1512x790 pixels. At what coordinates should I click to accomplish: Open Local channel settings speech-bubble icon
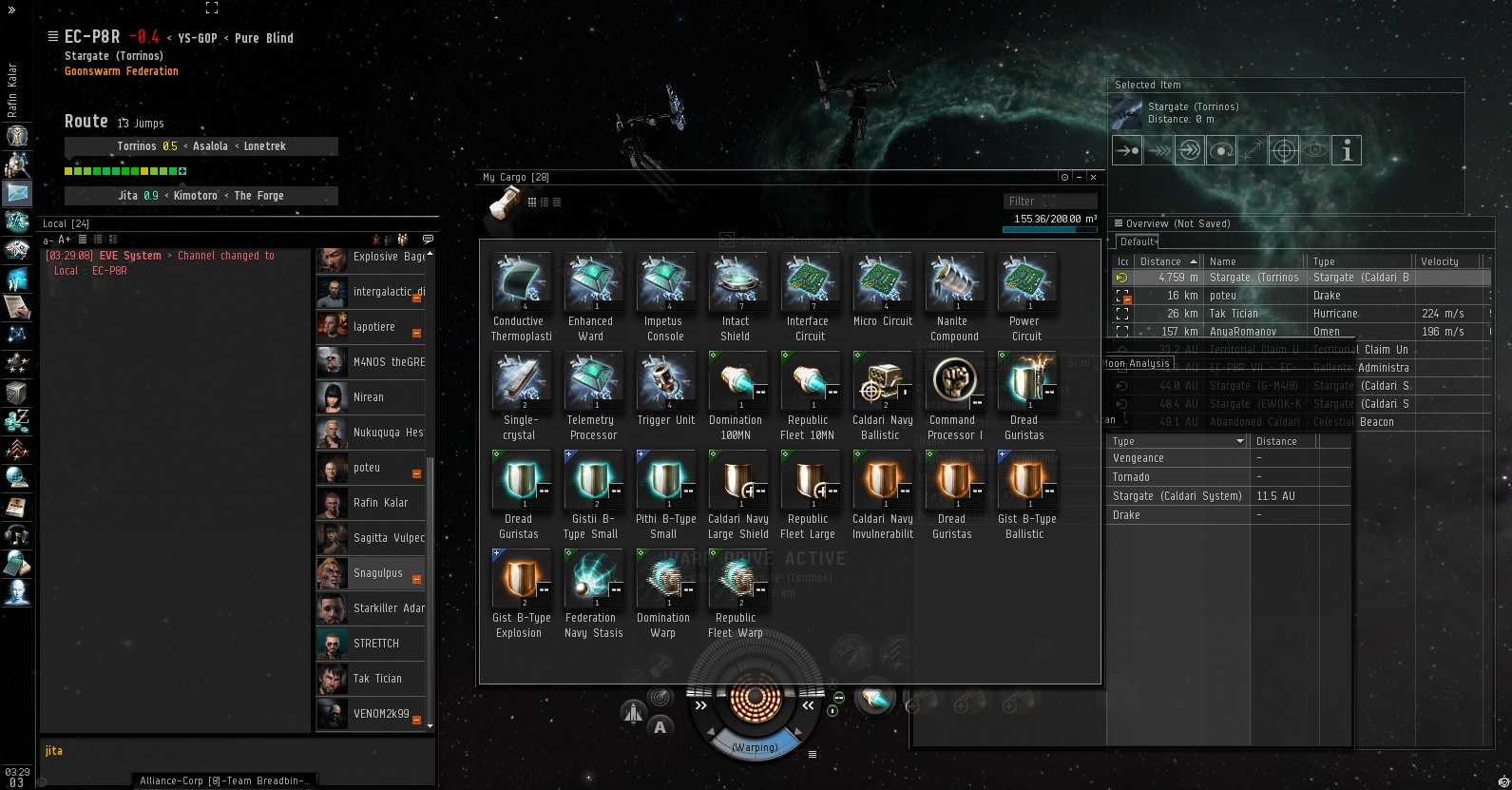coord(428,240)
